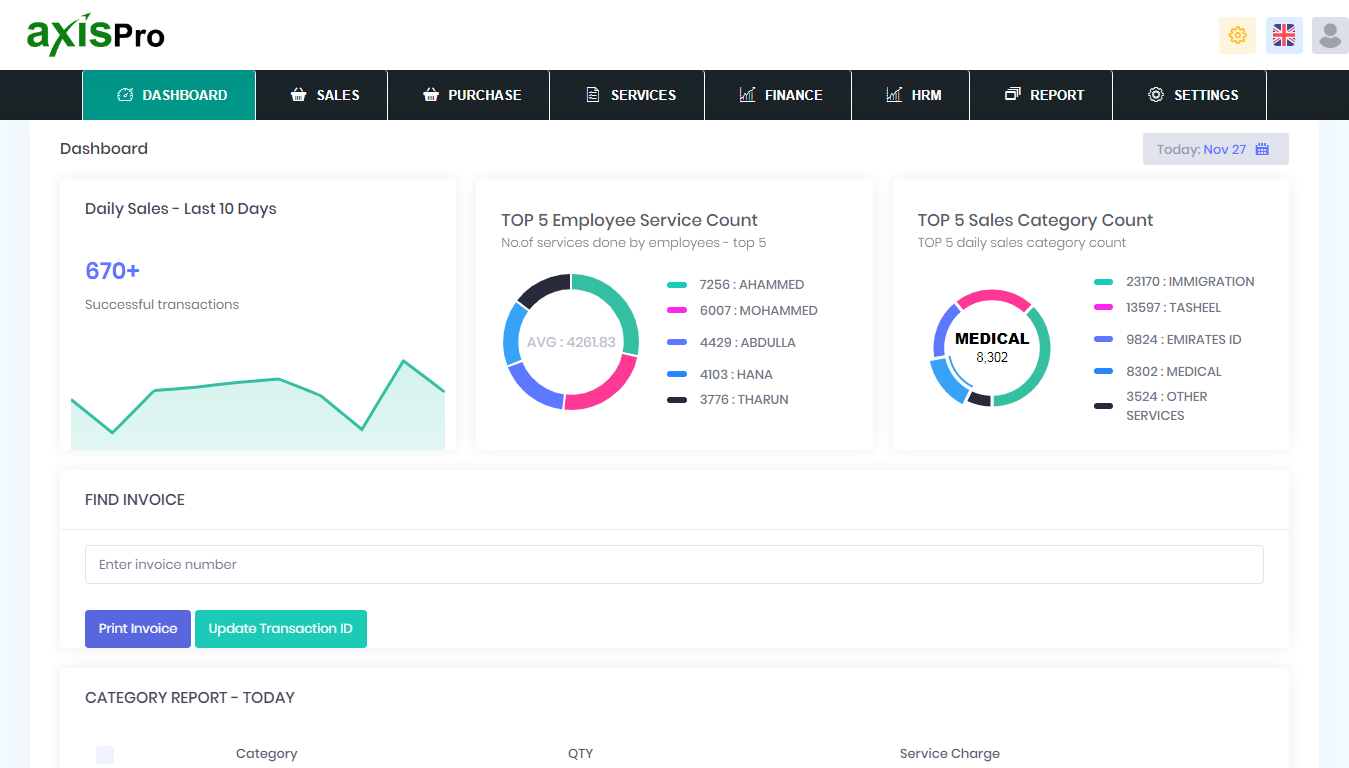
Task: Click the Today: Nov 27 date button
Action: [1216, 149]
